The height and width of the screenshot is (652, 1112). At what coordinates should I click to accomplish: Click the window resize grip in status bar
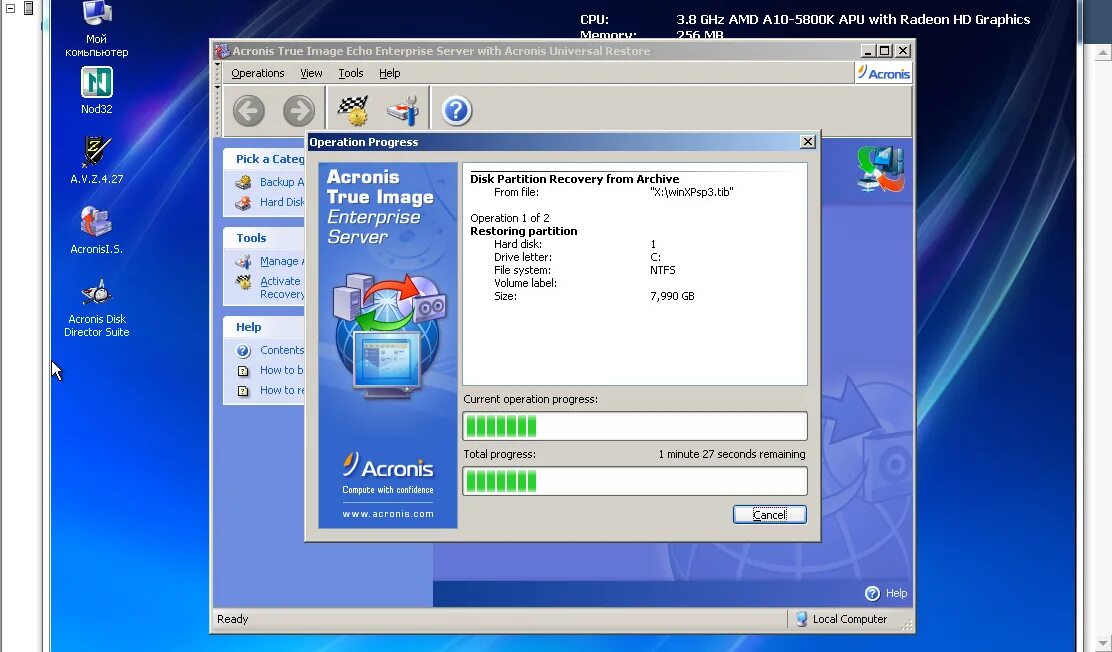(x=906, y=624)
